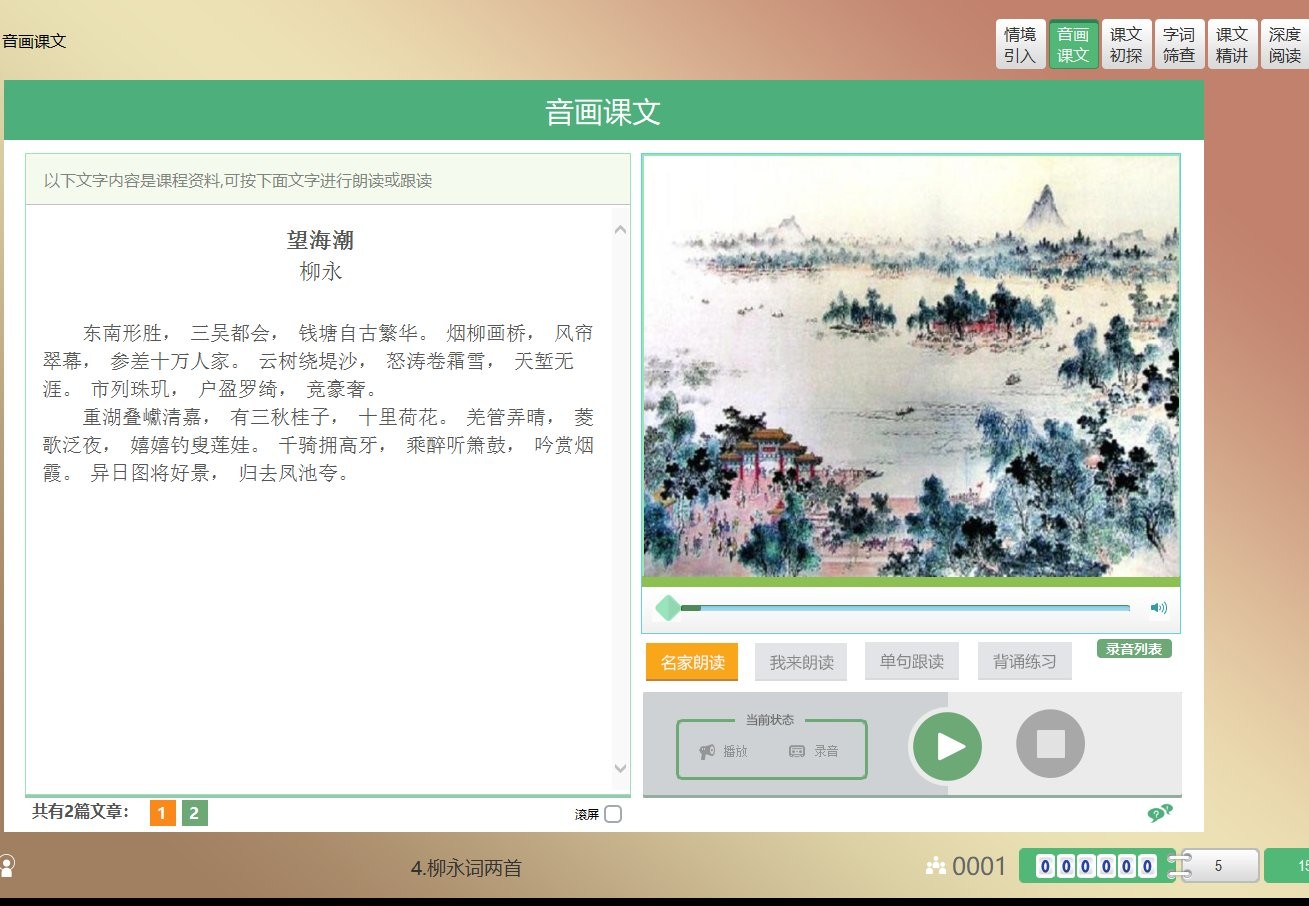The height and width of the screenshot is (906, 1309).
Task: Click the green play button
Action: tap(946, 746)
